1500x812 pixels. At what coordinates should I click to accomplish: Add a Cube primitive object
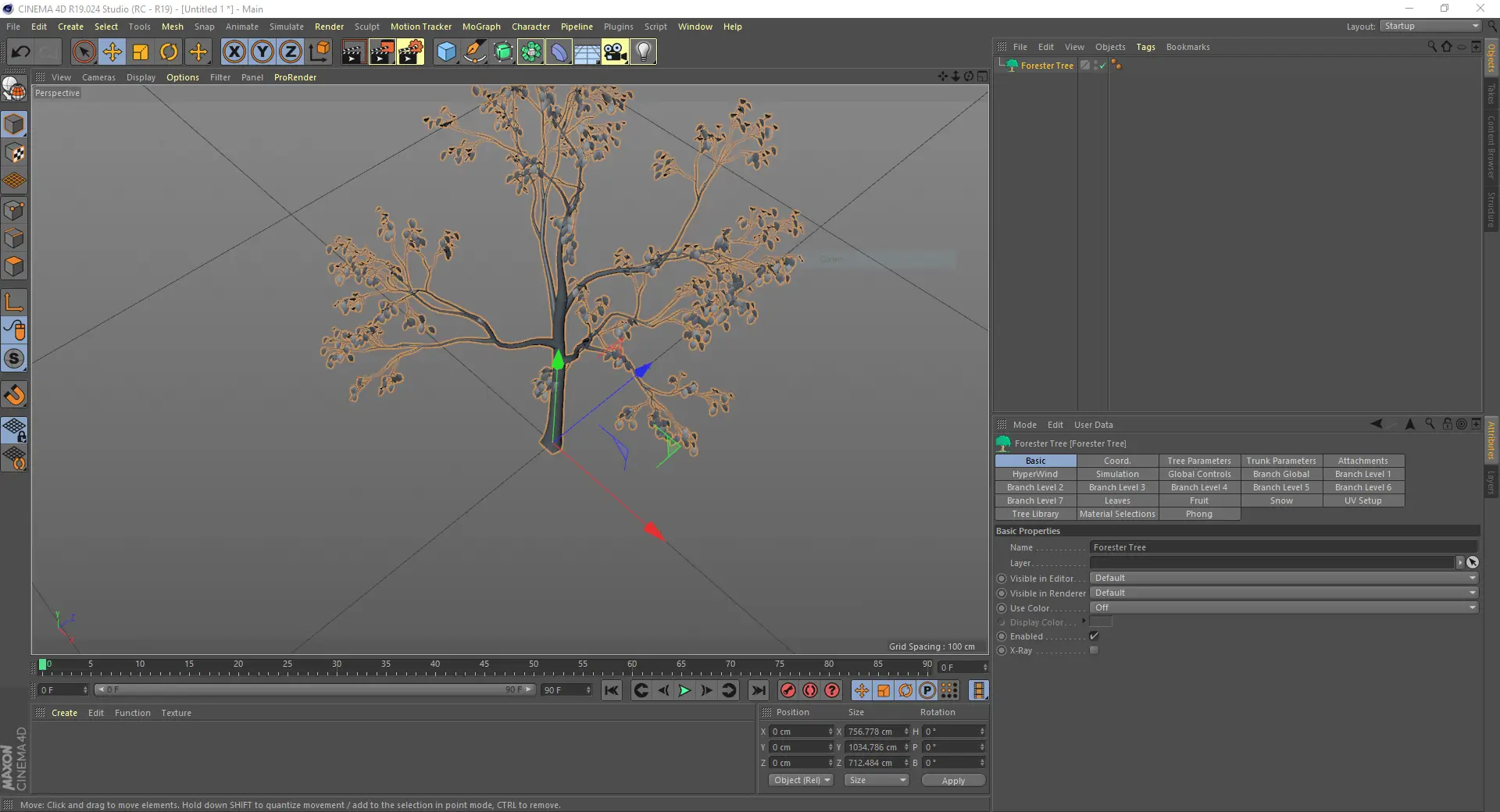point(446,52)
